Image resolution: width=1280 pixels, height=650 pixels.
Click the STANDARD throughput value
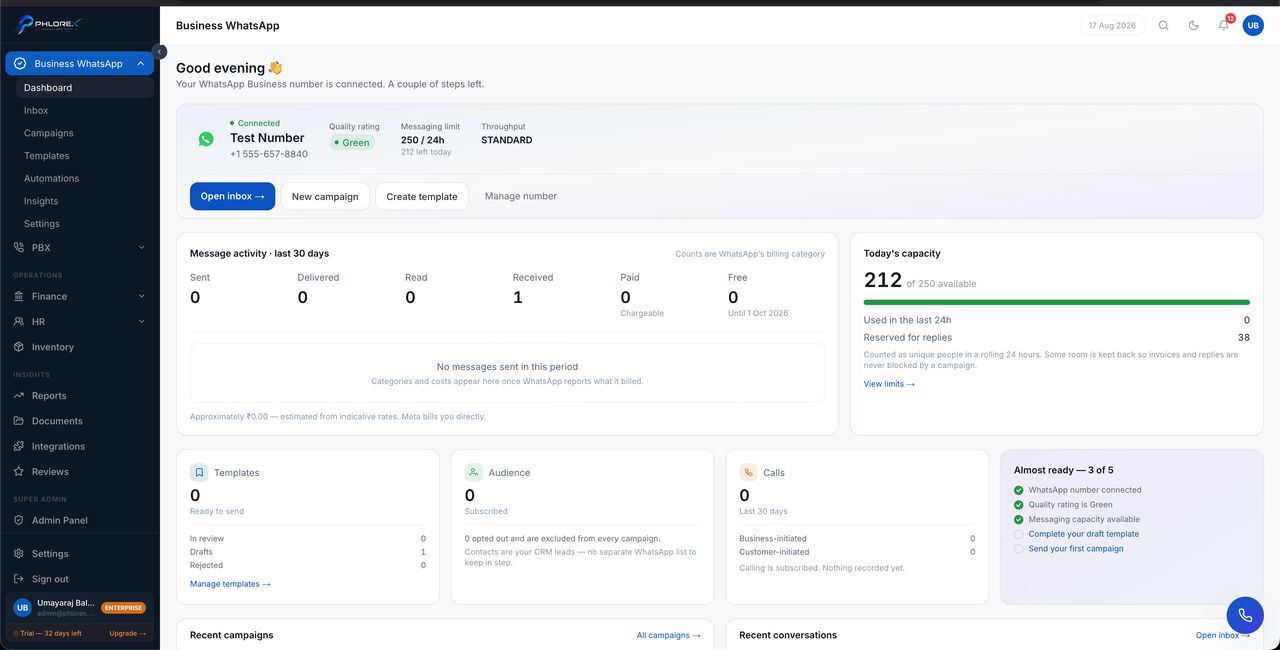(x=507, y=140)
